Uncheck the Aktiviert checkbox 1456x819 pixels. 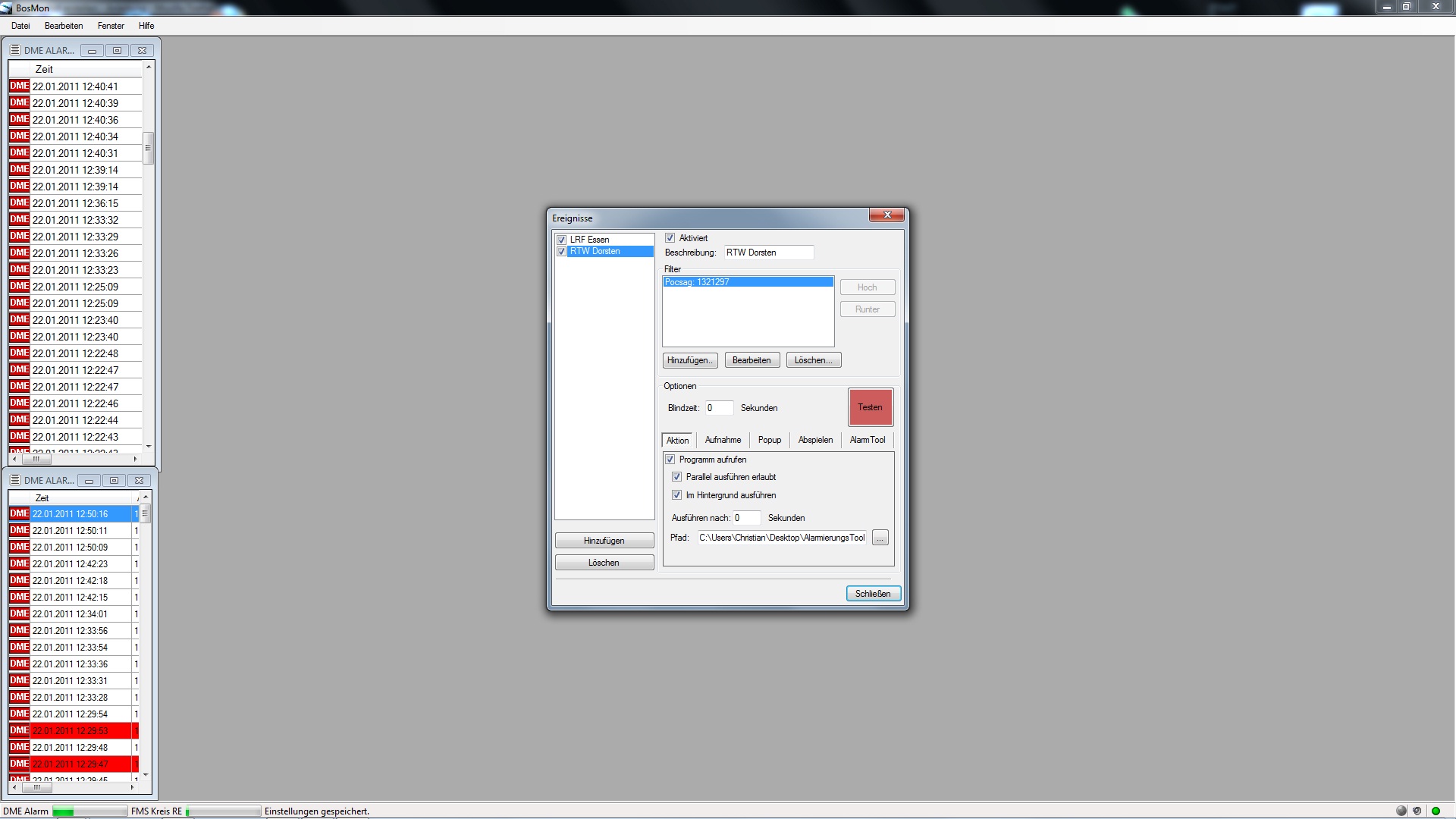point(670,238)
